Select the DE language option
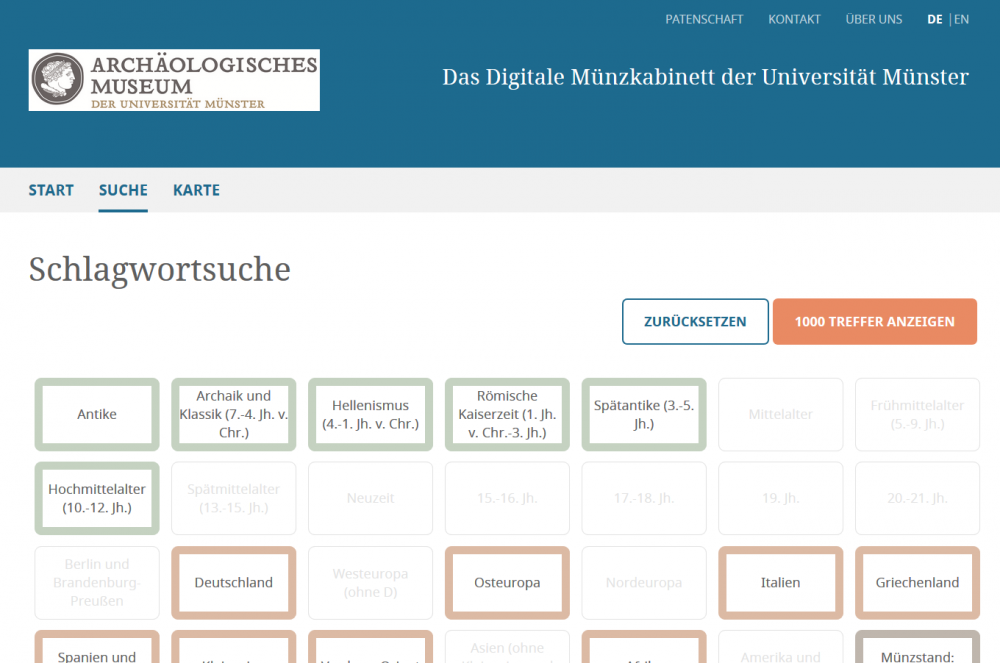The width and height of the screenshot is (1000, 663). point(934,19)
